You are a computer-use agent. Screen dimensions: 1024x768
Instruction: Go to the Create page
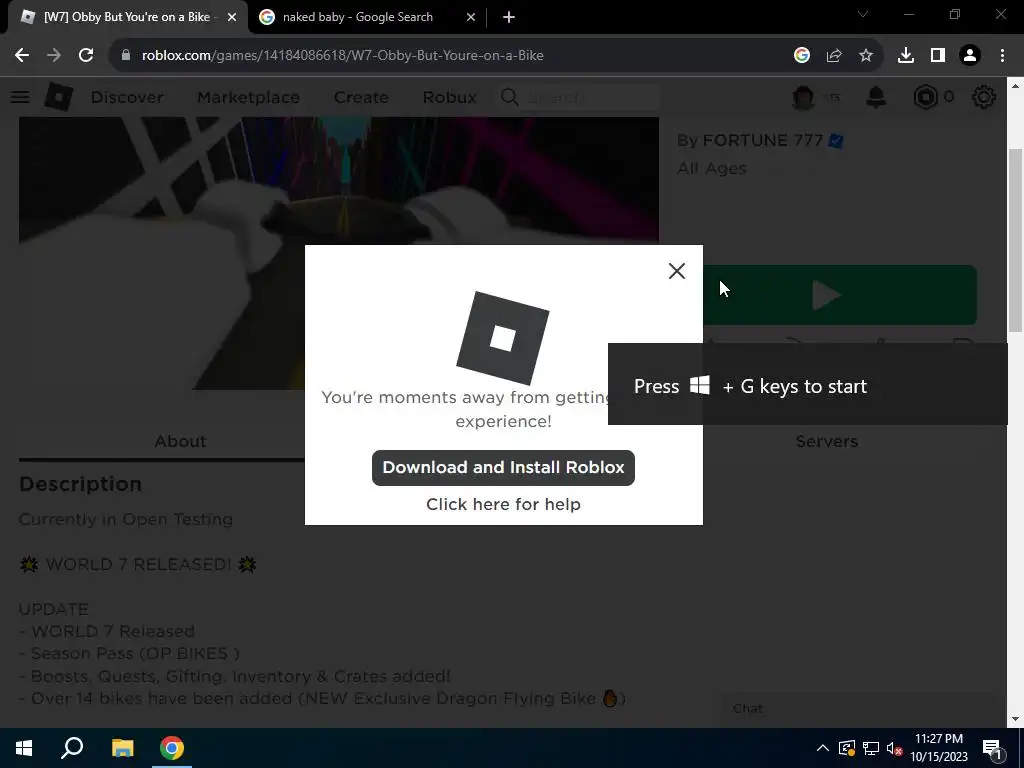tap(361, 97)
